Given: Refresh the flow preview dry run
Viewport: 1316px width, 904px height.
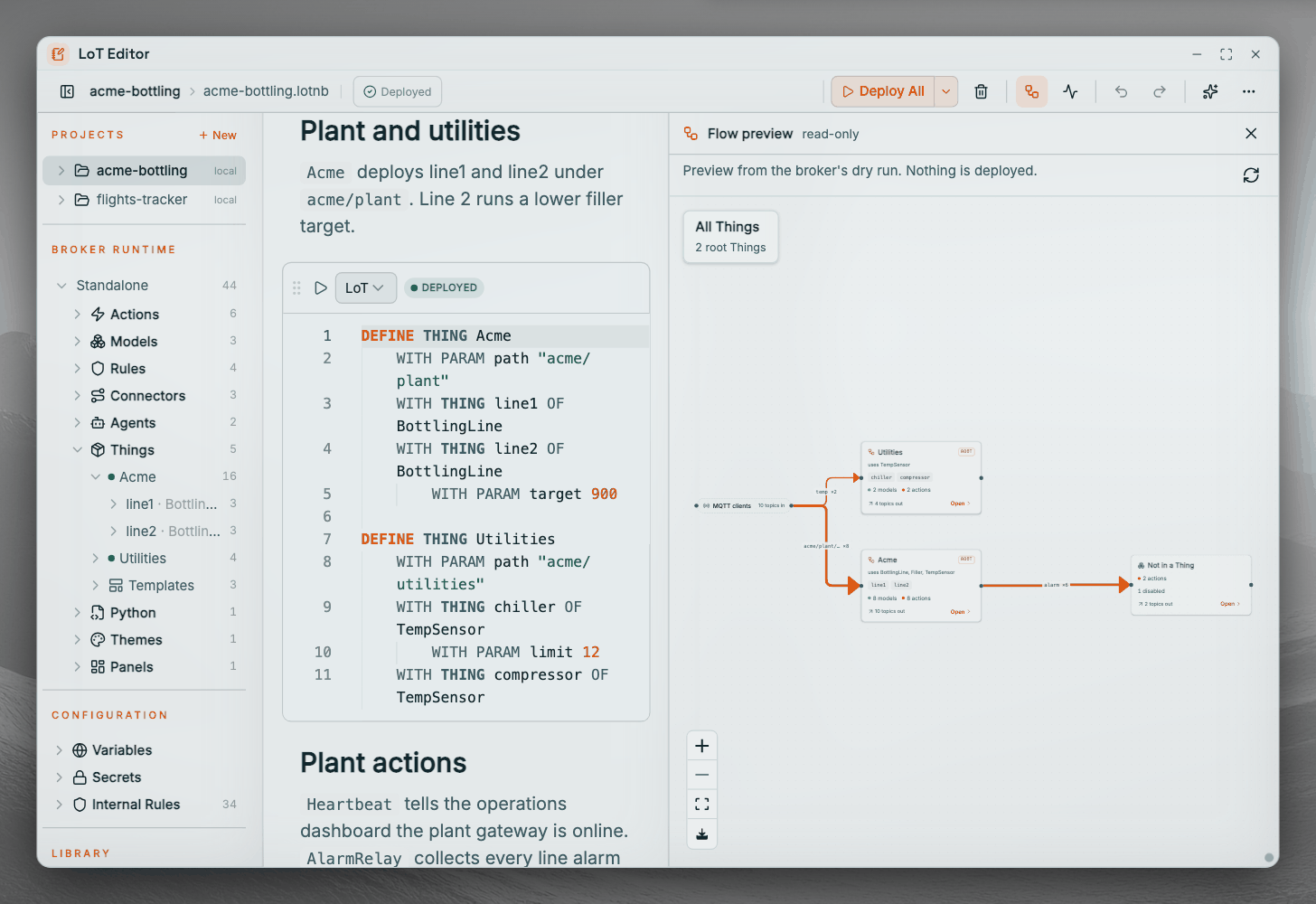Looking at the screenshot, I should pyautogui.click(x=1251, y=175).
